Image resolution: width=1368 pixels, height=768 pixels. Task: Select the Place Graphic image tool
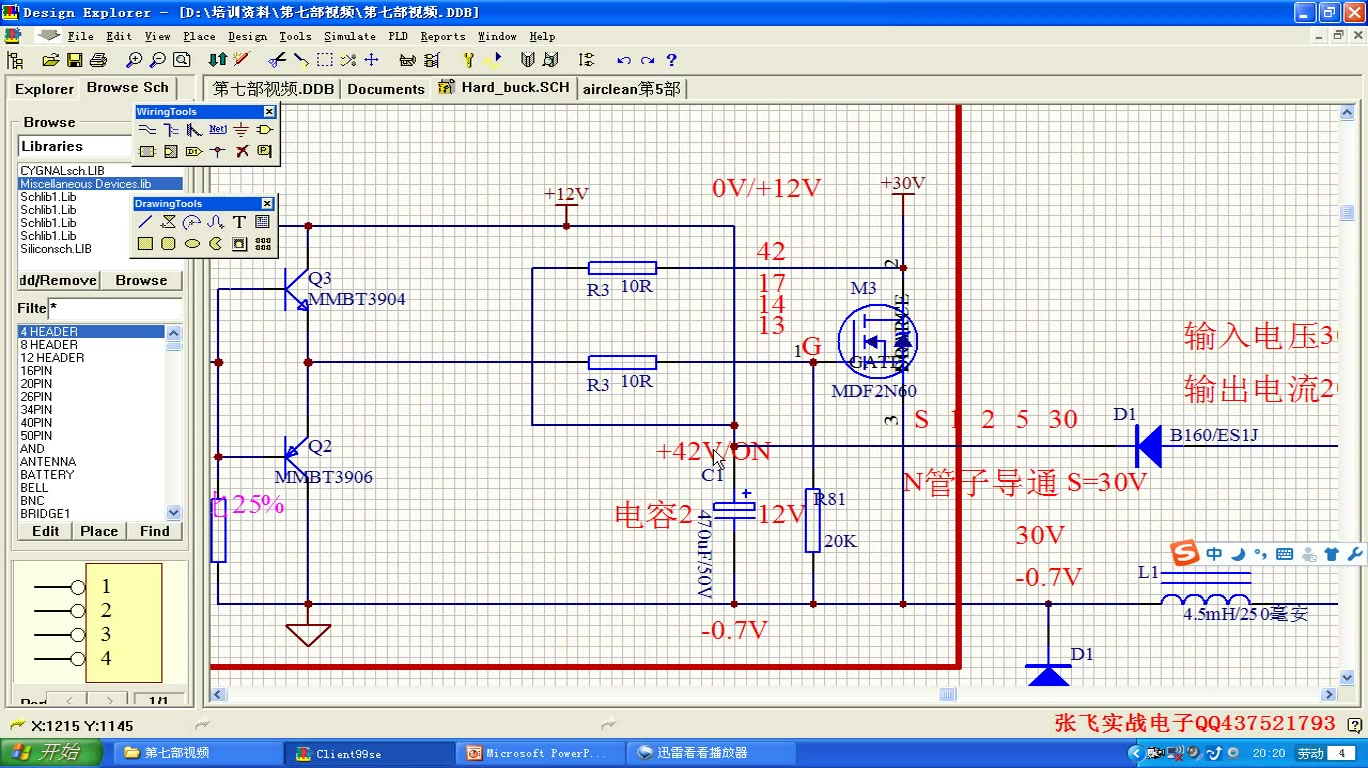click(239, 243)
